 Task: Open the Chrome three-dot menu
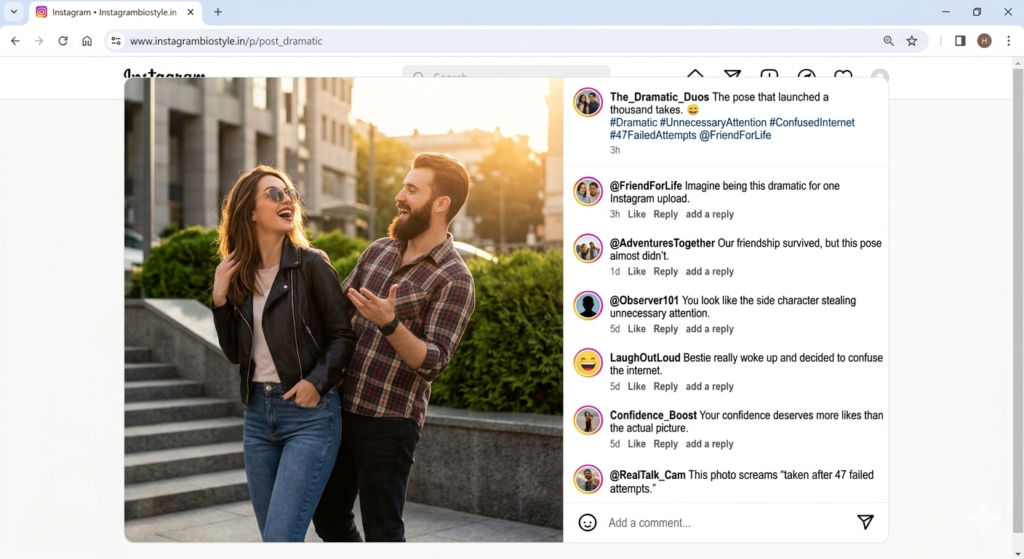coord(1008,40)
